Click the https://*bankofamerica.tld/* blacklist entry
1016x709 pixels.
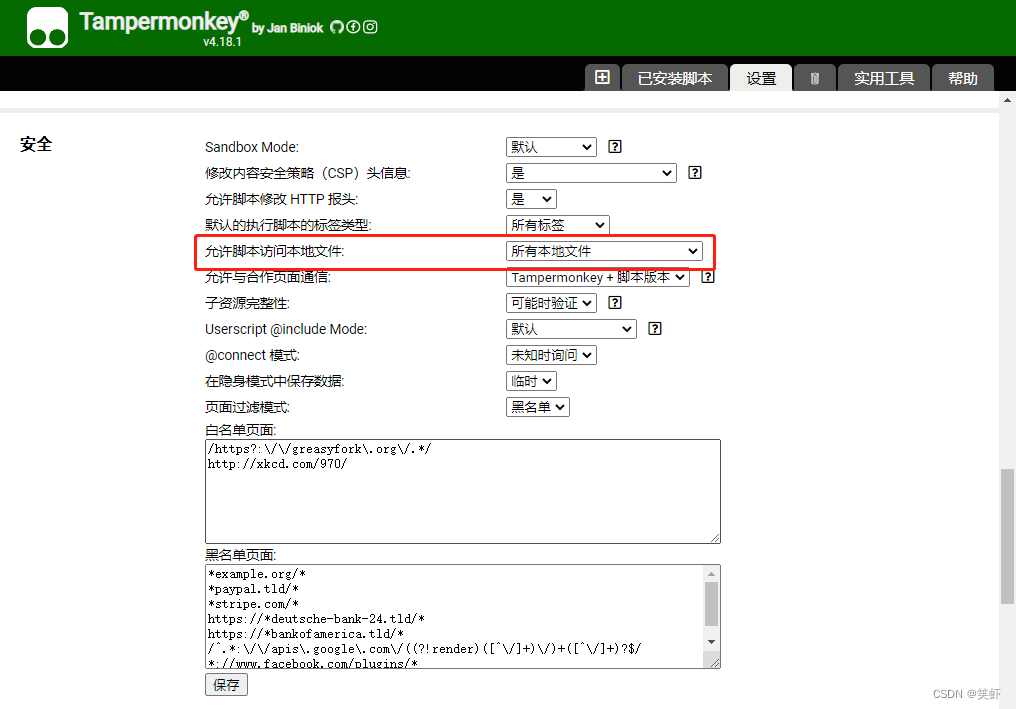click(305, 634)
